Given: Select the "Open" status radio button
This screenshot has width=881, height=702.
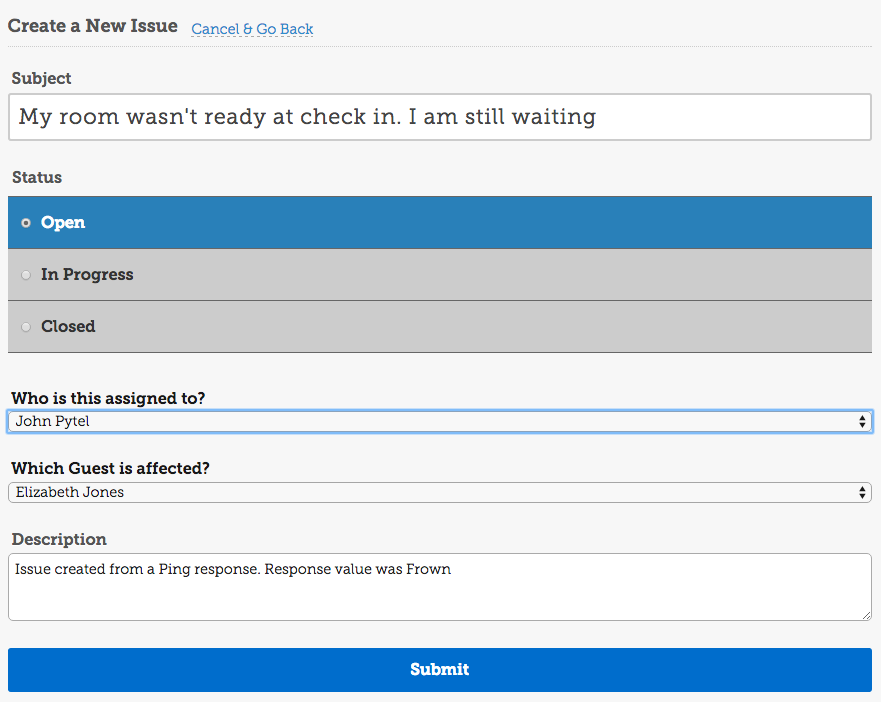Looking at the screenshot, I should point(26,222).
